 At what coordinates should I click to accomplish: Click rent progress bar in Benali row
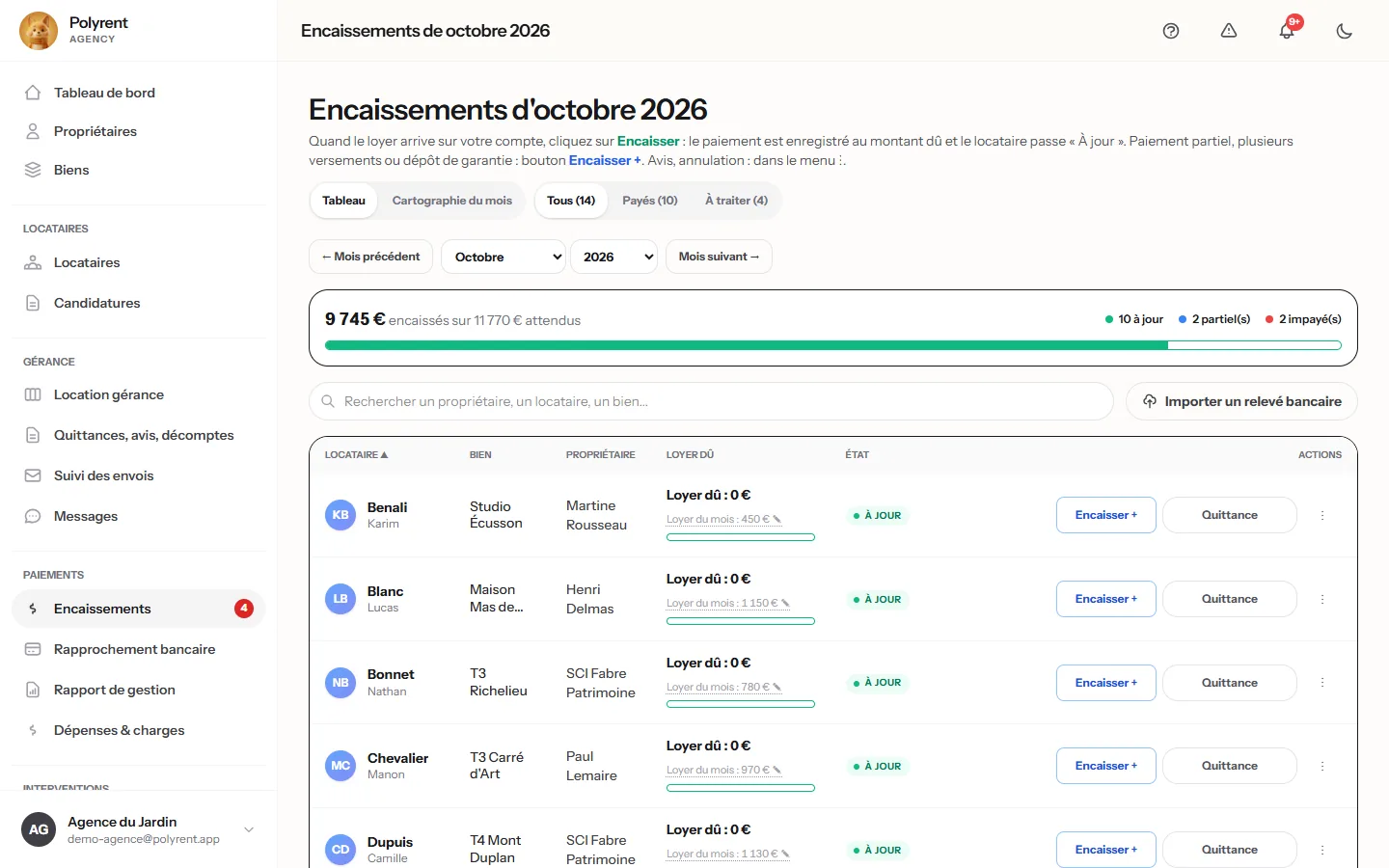(x=741, y=537)
